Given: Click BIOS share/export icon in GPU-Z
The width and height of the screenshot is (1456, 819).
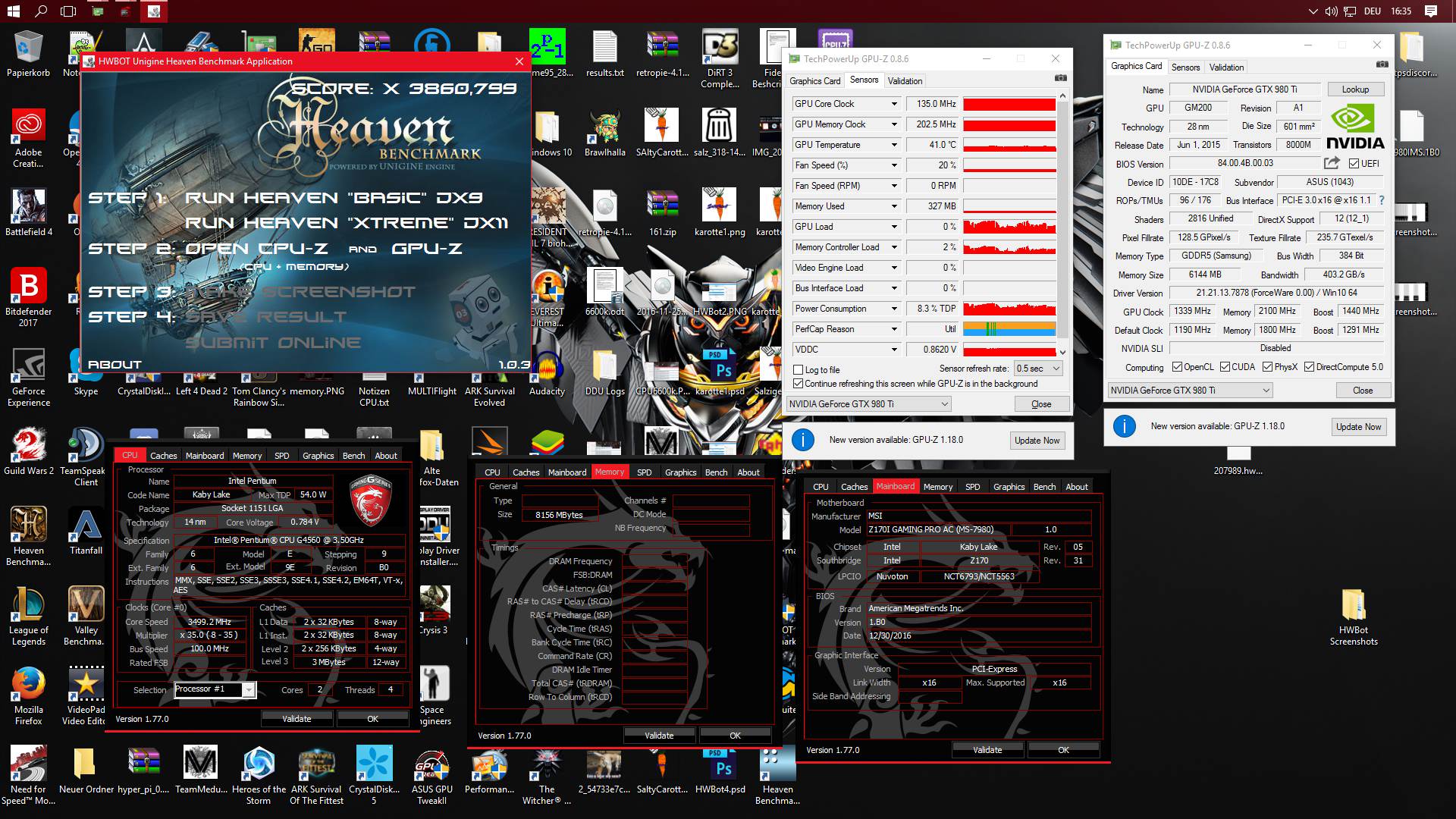Looking at the screenshot, I should coord(1332,163).
